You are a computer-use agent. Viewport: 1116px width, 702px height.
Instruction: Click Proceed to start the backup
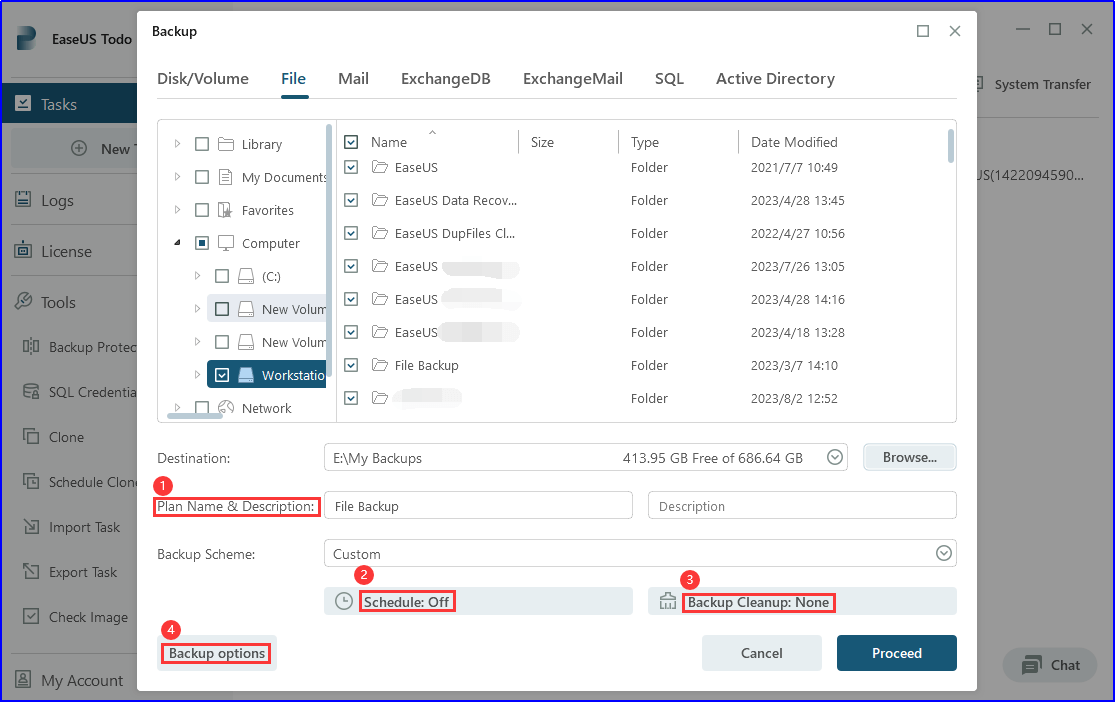(x=896, y=652)
